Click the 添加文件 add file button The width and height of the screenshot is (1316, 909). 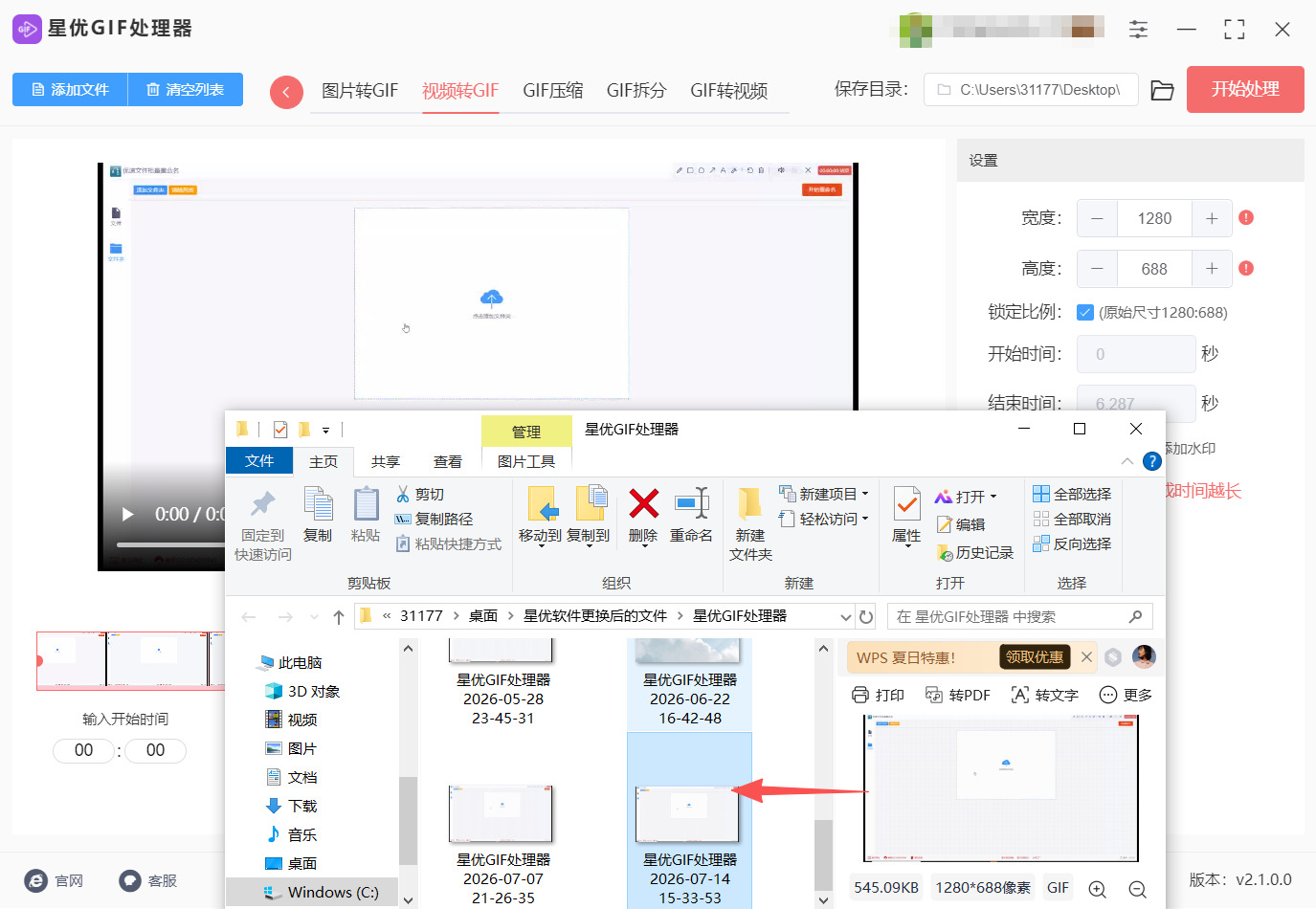tap(70, 90)
